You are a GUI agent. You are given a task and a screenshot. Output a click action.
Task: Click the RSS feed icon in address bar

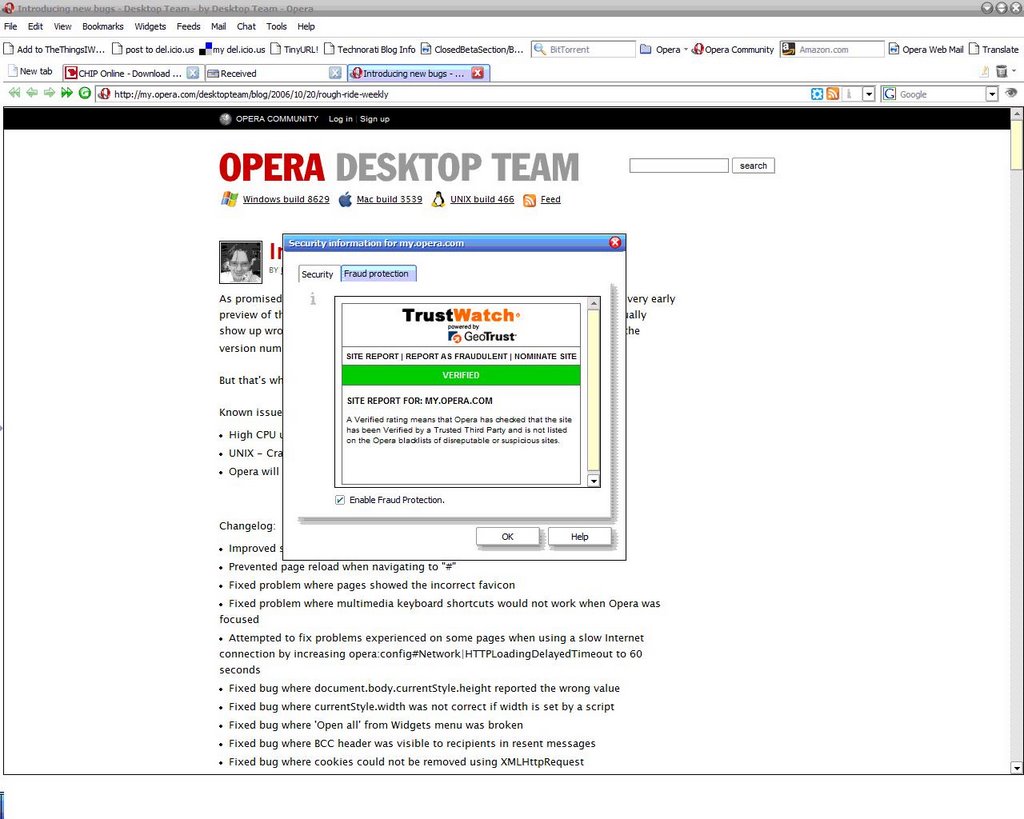coord(832,94)
